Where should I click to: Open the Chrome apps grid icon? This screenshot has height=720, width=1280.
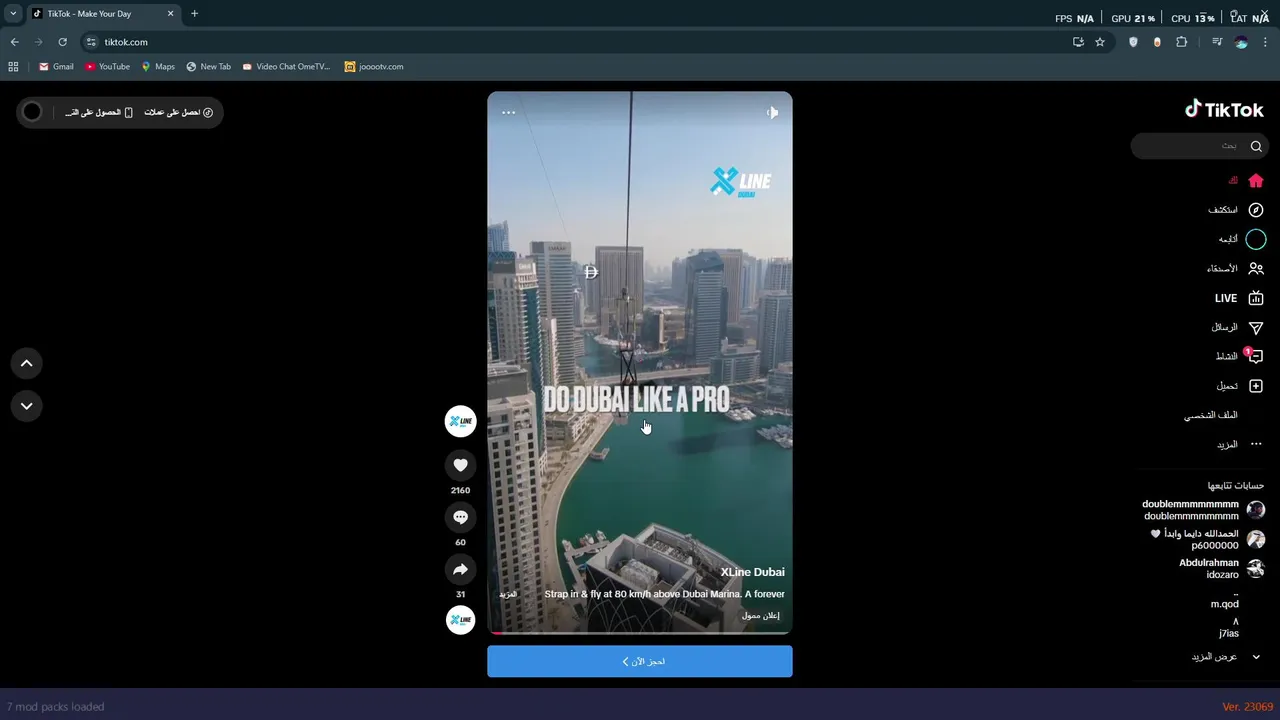tap(13, 67)
